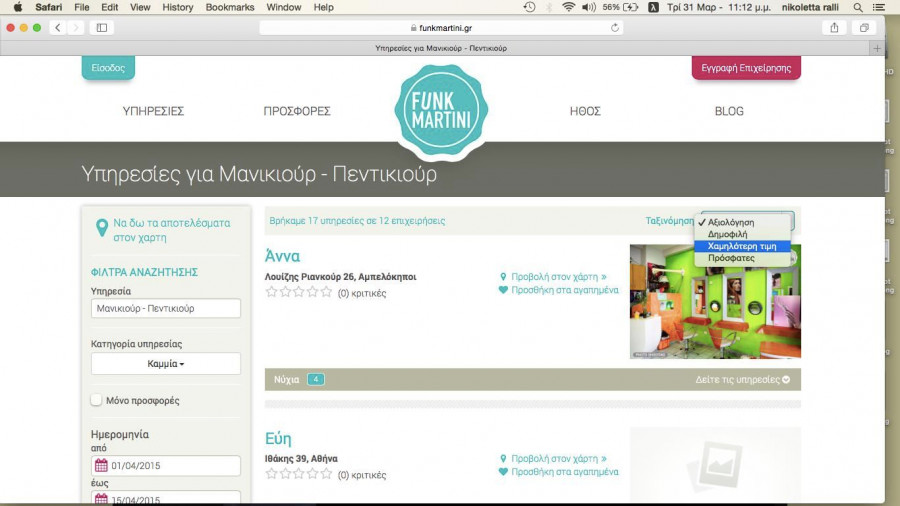
Task: Enable the Μόνο προσφορές checkbox
Action: (97, 400)
